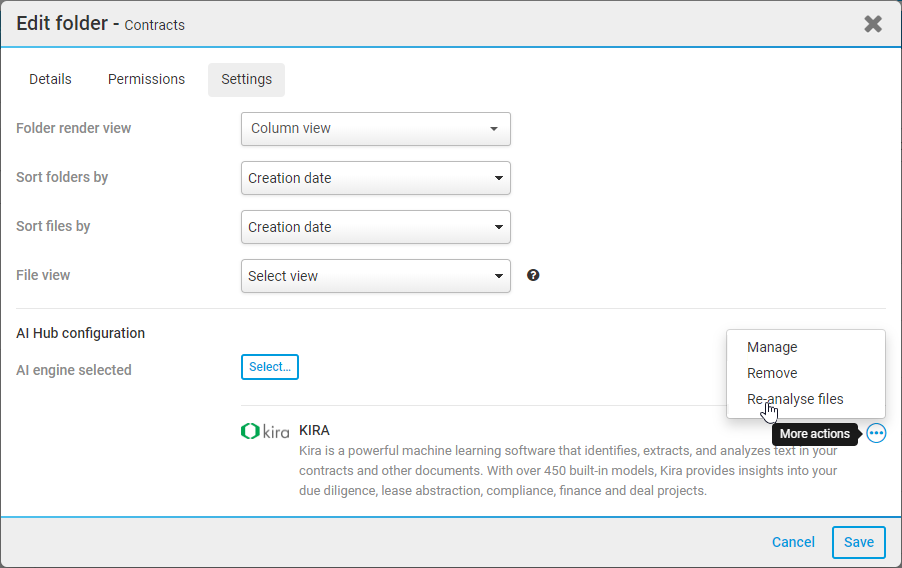
Task: Click the Select... AI engine button
Action: click(270, 367)
